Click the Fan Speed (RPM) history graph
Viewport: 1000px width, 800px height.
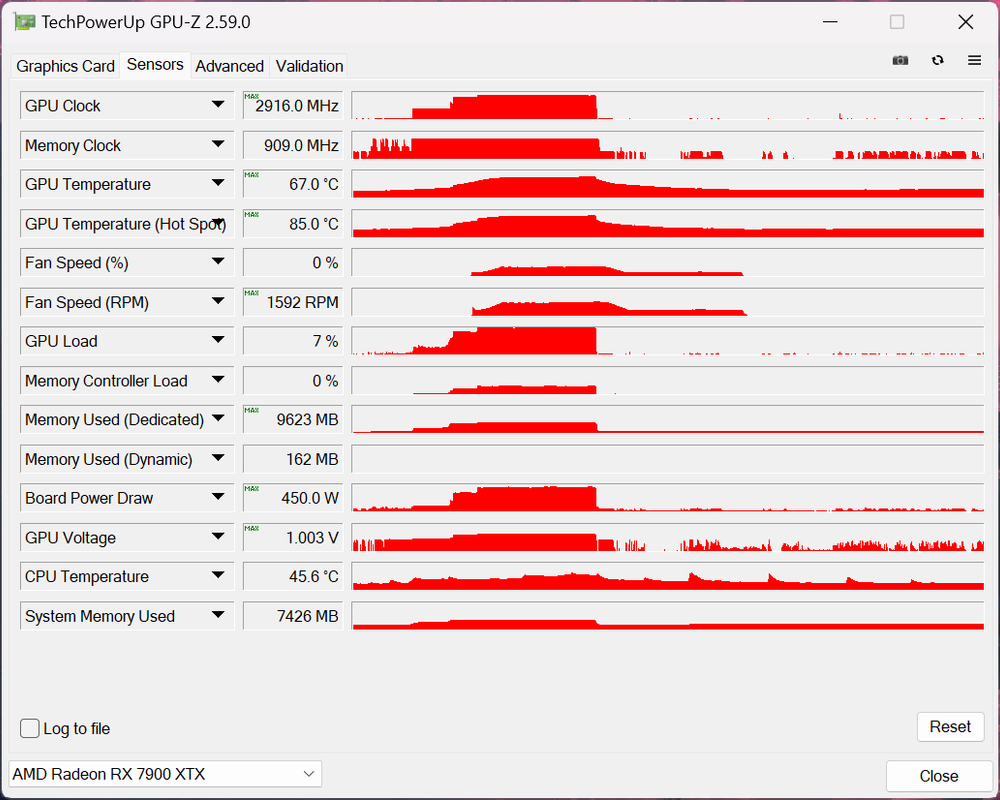[x=668, y=302]
